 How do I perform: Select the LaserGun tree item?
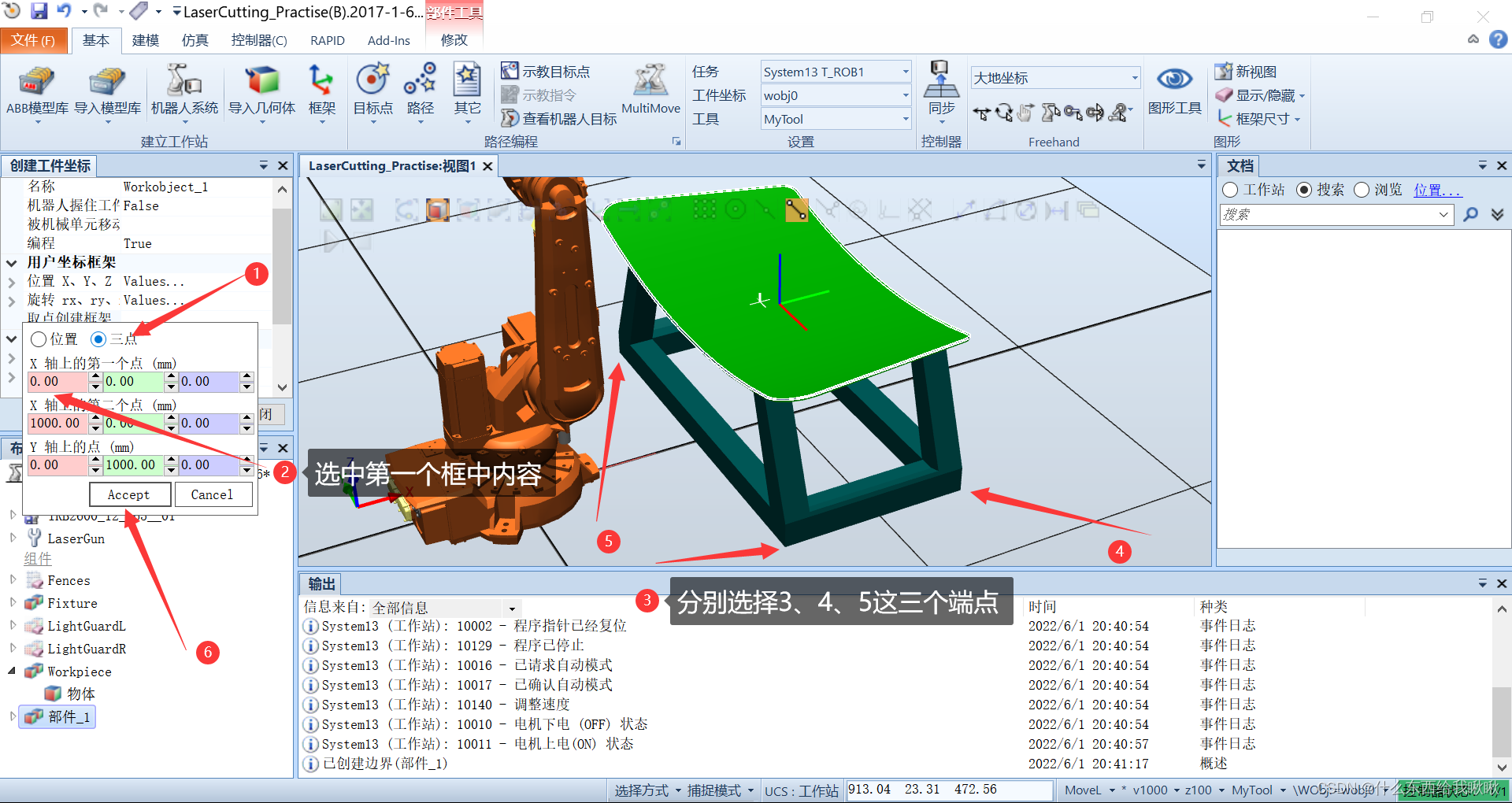click(66, 538)
